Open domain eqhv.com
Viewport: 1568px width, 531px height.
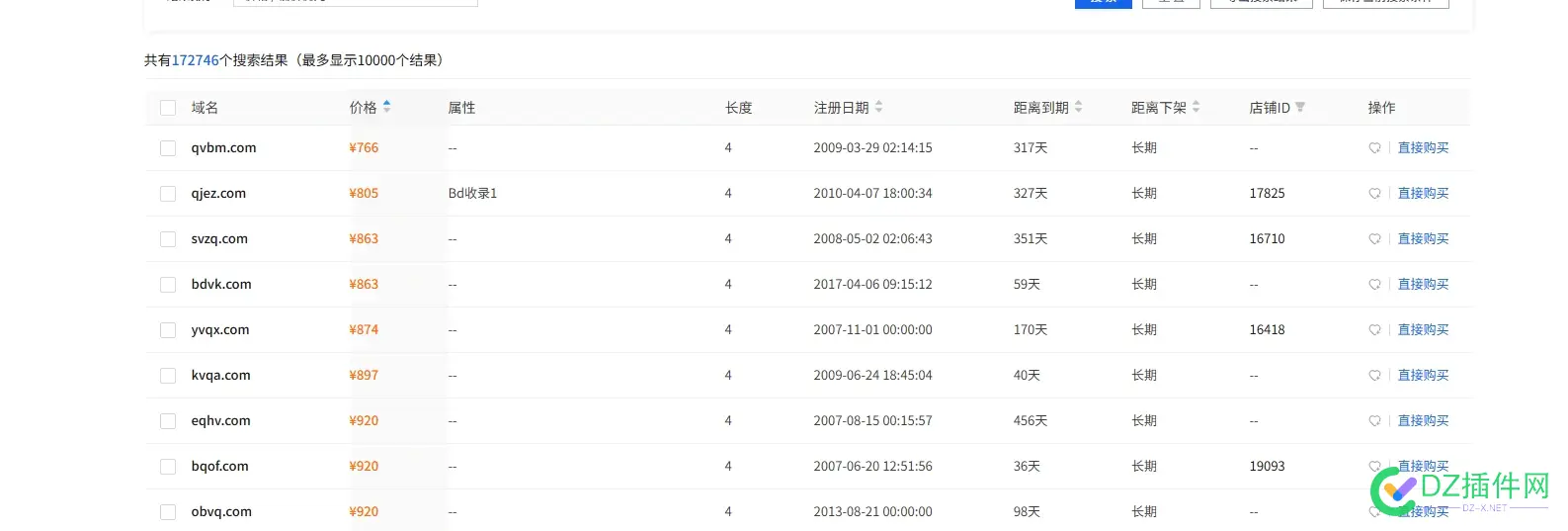tap(220, 421)
